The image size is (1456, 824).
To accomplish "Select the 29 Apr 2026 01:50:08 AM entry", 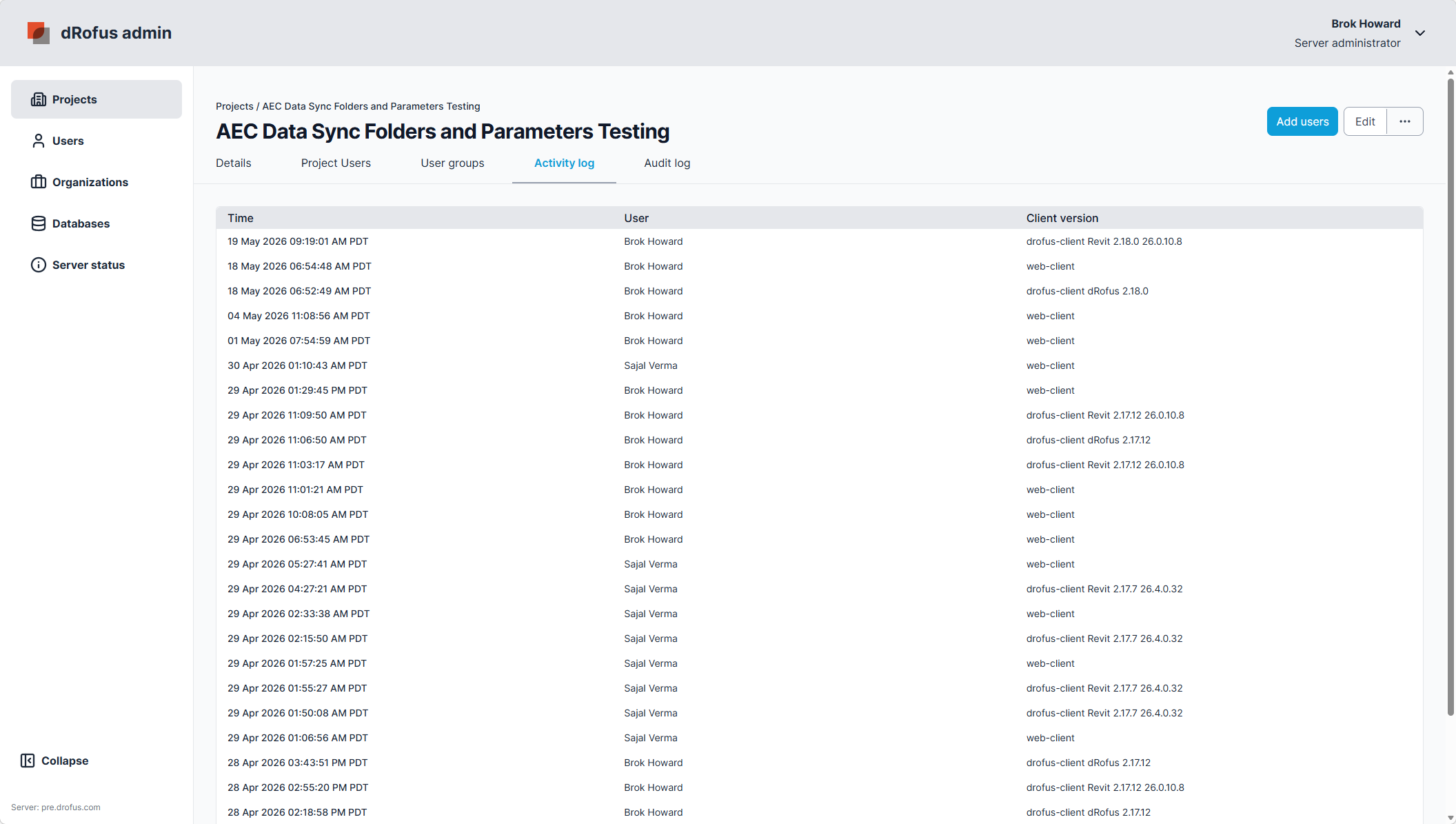I will [819, 713].
